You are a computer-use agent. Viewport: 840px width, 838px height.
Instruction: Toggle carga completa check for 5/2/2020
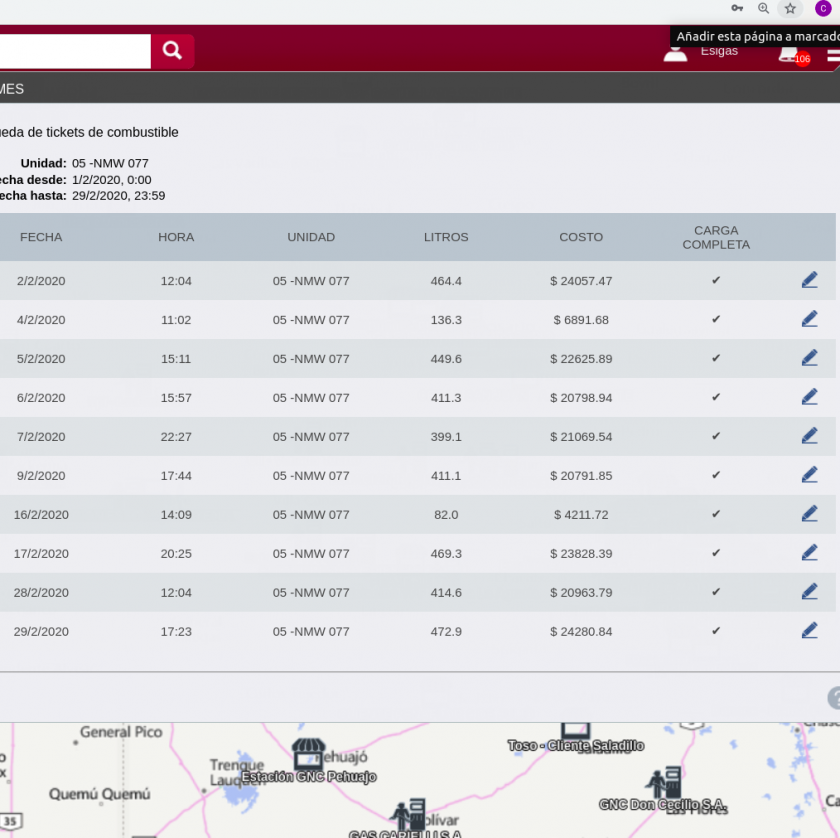[716, 359]
